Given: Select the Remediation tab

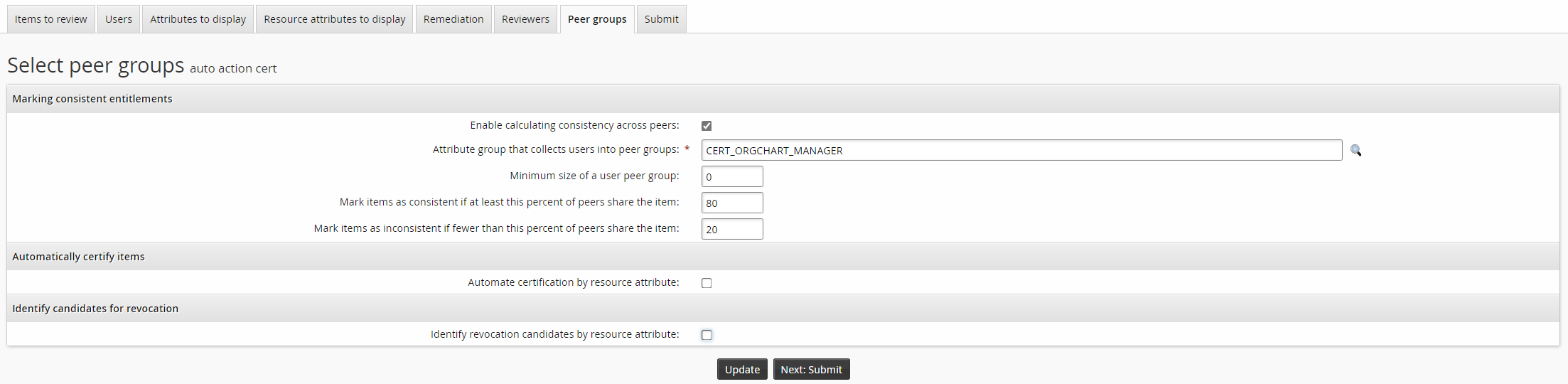Looking at the screenshot, I should tap(453, 19).
